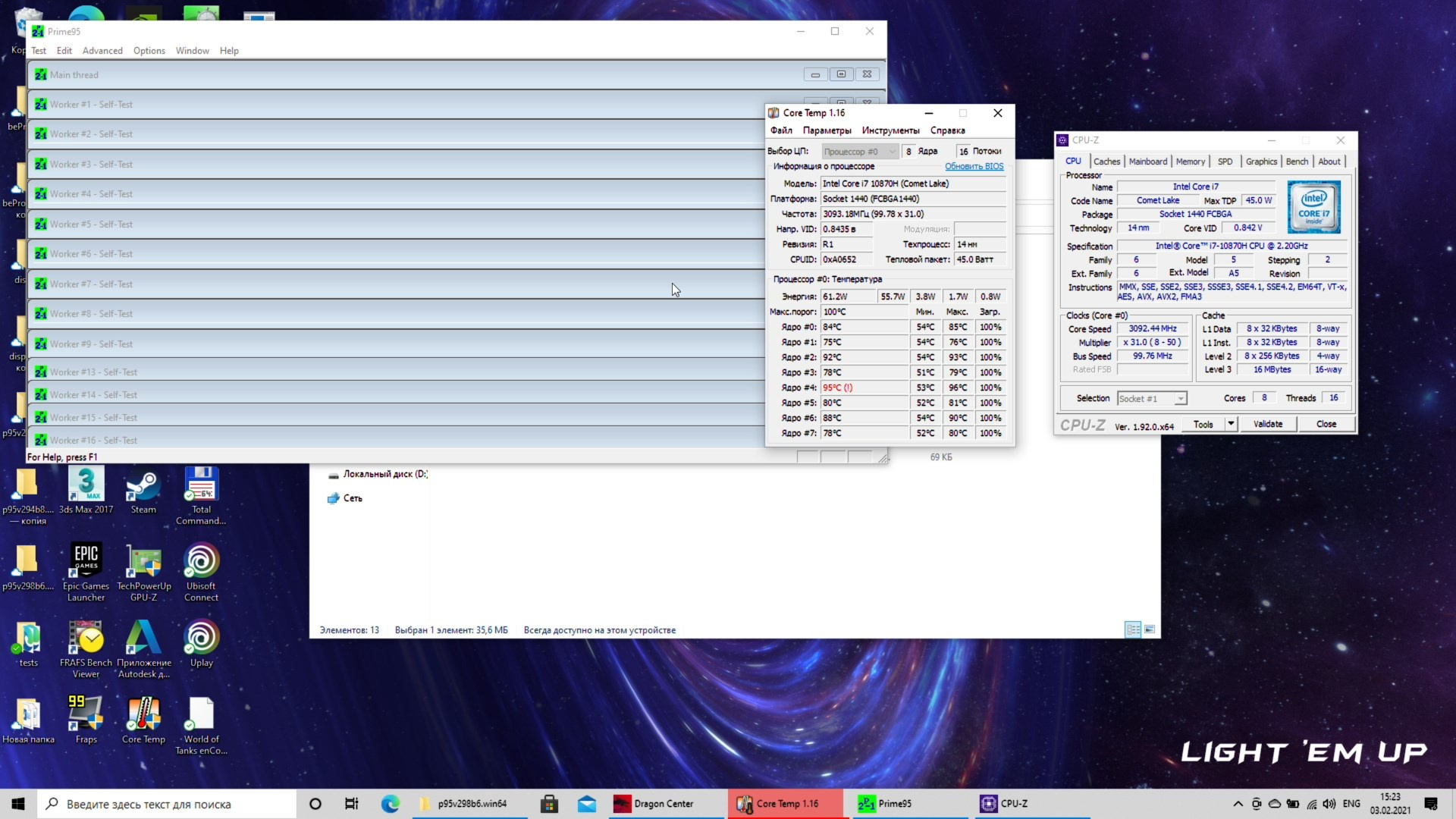Open Advanced menu in Prime95
This screenshot has height=819, width=1456.
[102, 51]
